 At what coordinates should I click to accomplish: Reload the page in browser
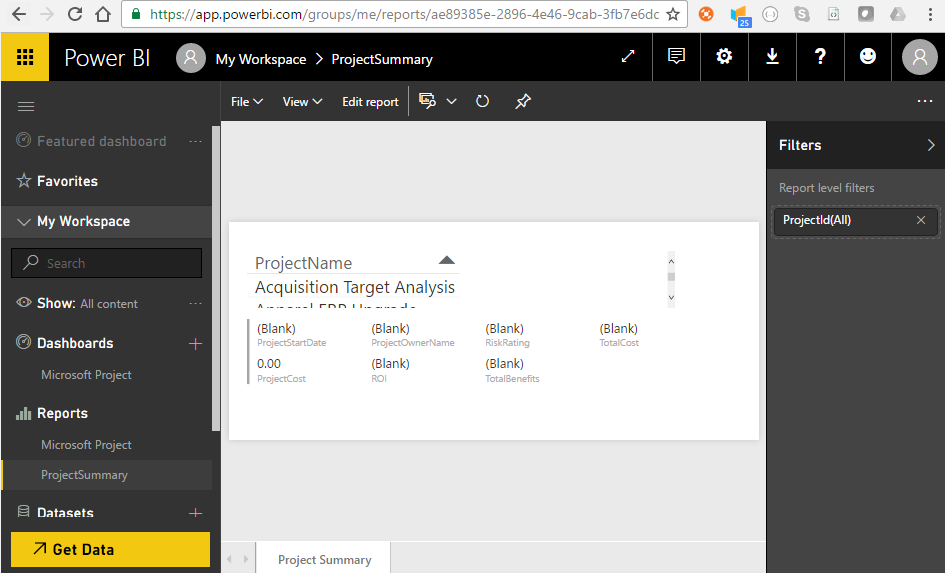75,14
